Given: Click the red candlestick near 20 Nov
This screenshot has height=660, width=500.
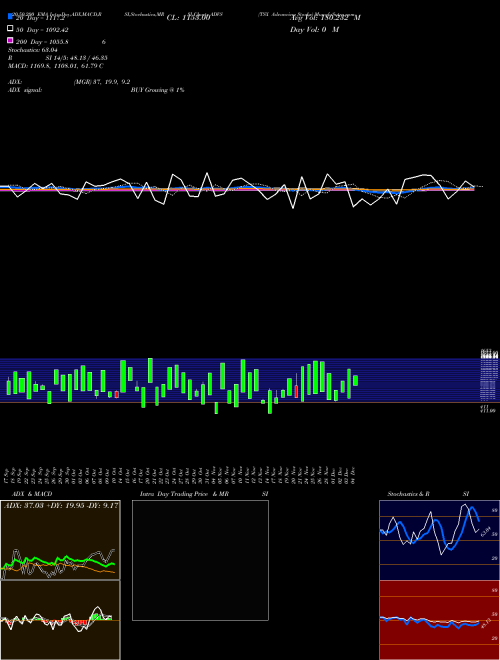Looking at the screenshot, I should pos(296,391).
